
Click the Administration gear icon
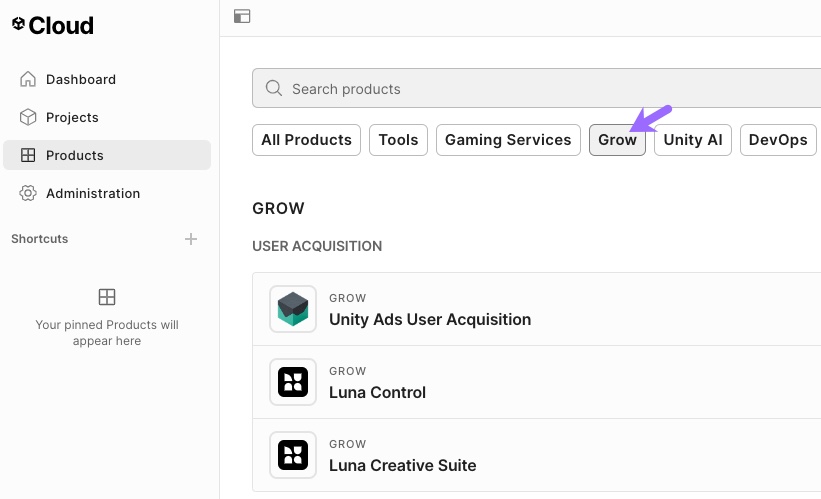28,193
